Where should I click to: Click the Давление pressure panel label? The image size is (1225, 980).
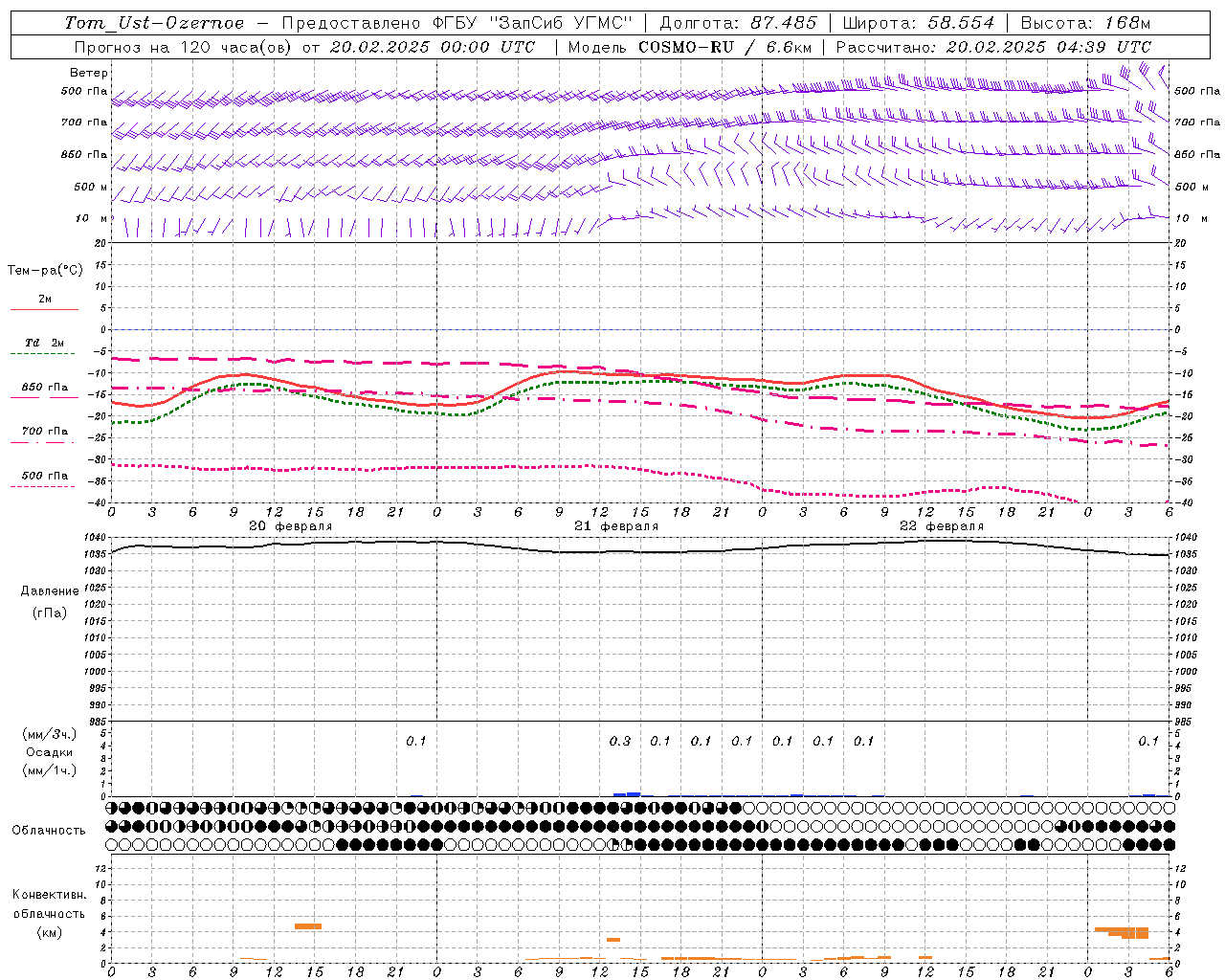tap(50, 591)
